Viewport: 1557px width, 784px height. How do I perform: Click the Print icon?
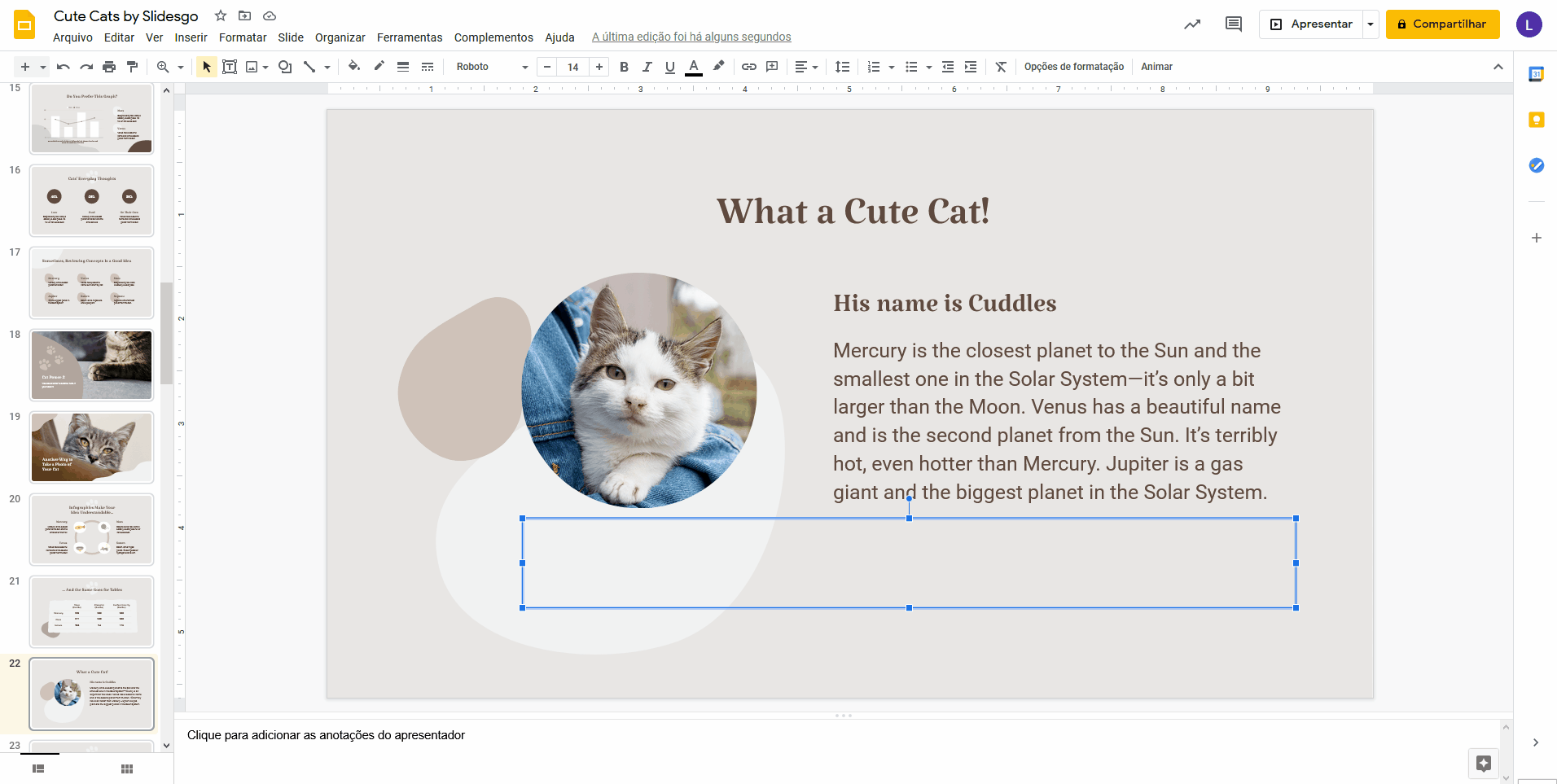pyautogui.click(x=109, y=67)
